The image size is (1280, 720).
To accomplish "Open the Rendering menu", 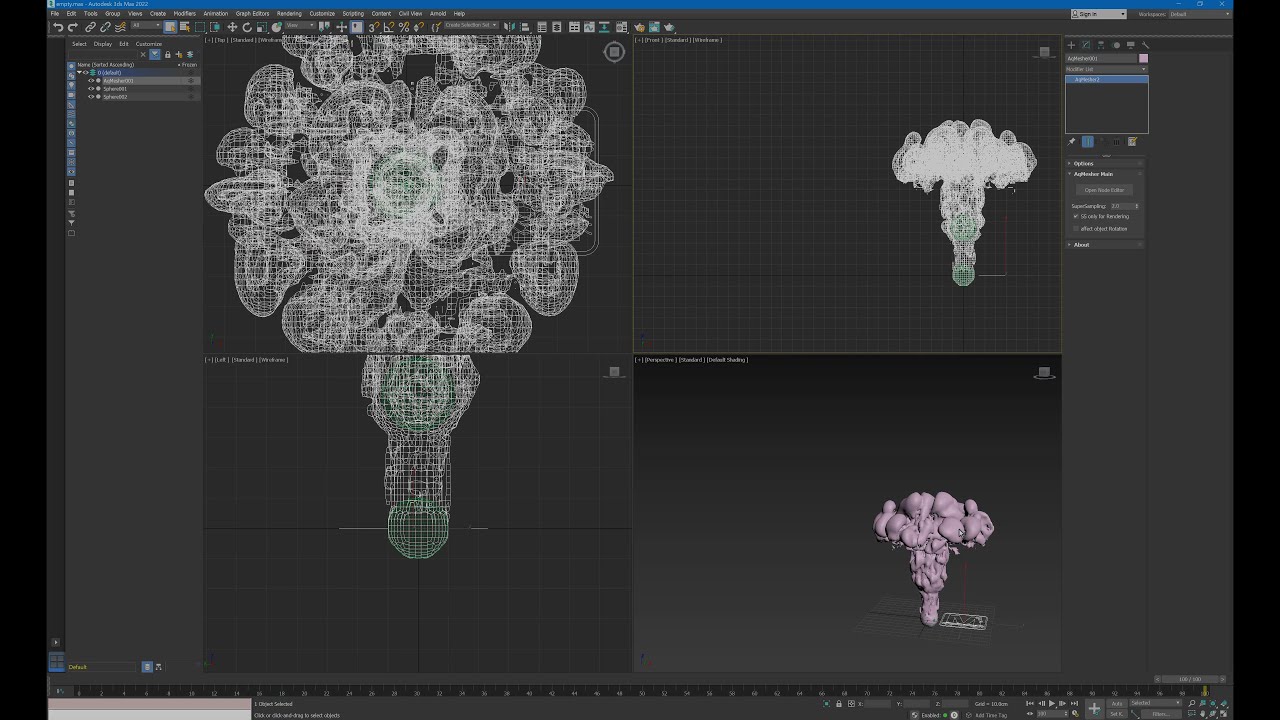I will point(289,14).
